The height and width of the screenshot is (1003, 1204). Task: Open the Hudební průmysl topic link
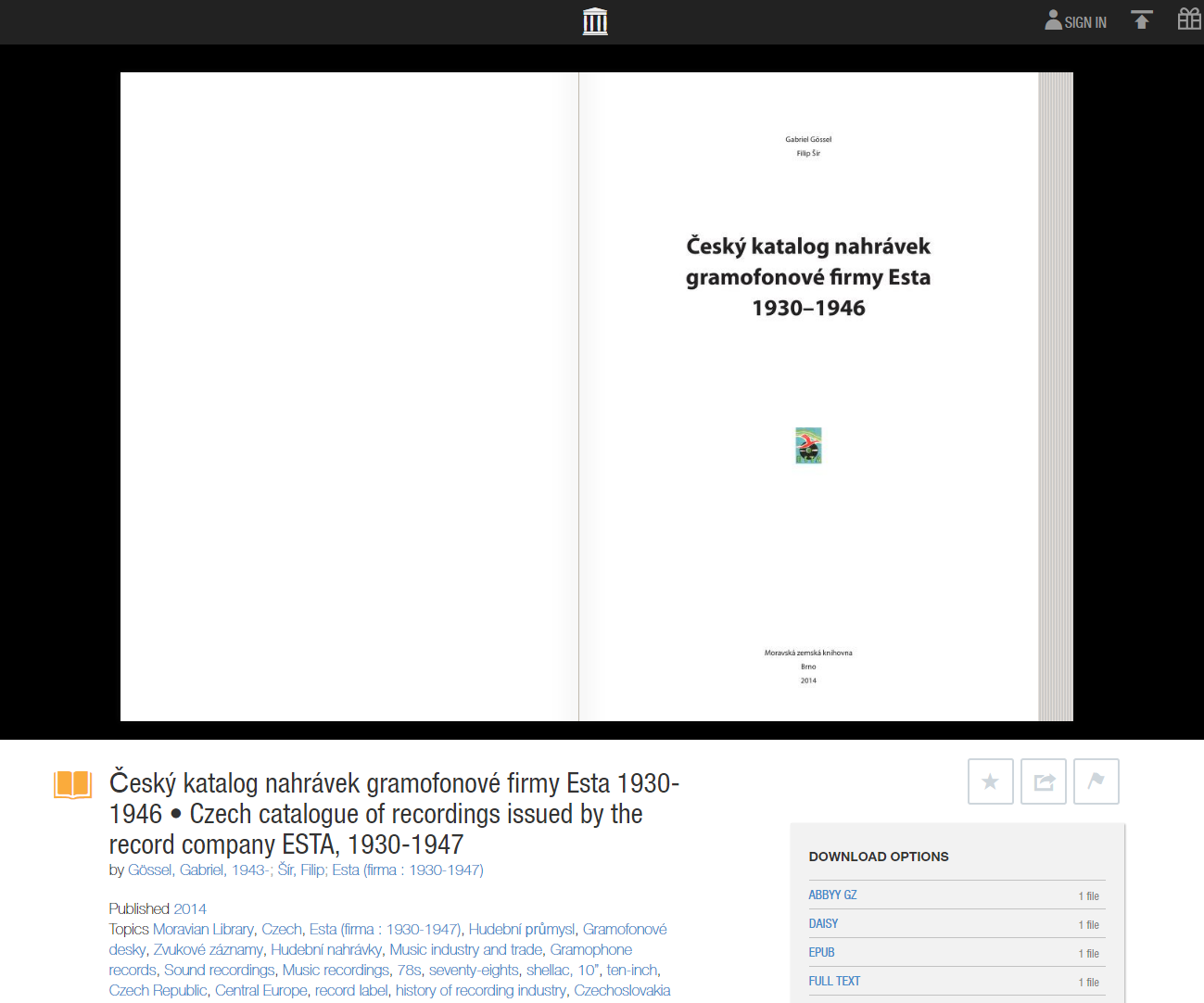[522, 929]
